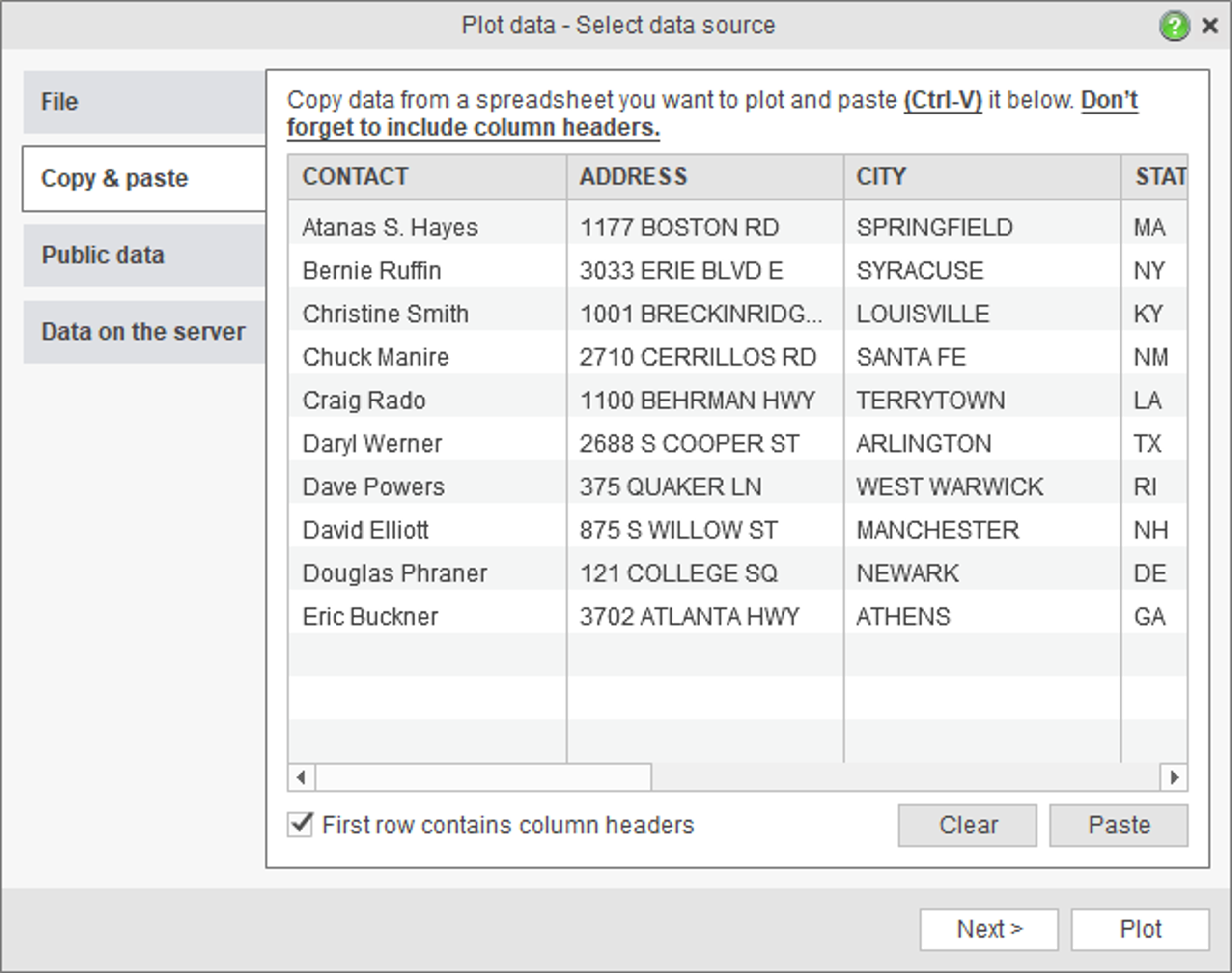This screenshot has height=973, width=1232.
Task: Select the Copy & paste tab
Action: [144, 179]
